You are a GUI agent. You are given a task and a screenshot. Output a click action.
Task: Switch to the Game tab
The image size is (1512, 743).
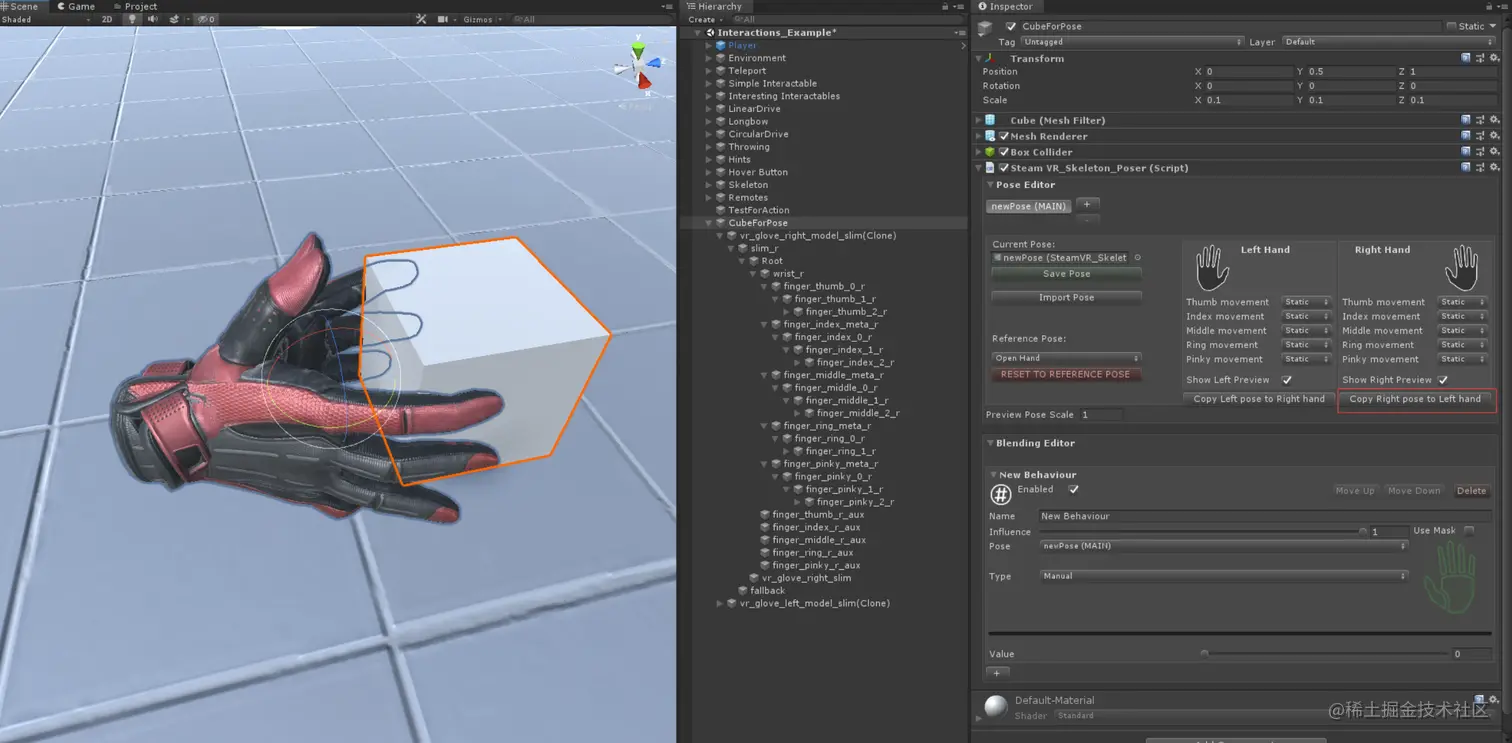click(76, 6)
